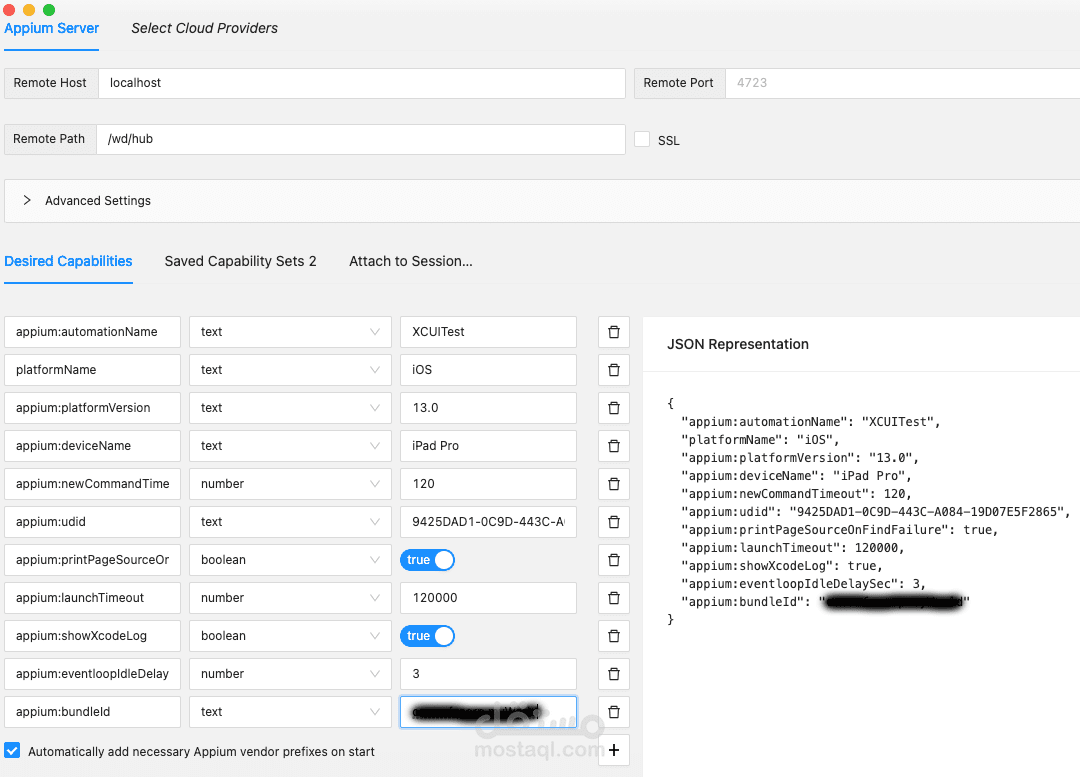Edit the appium:launchTimeout name field
This screenshot has width=1080, height=777.
click(x=92, y=598)
